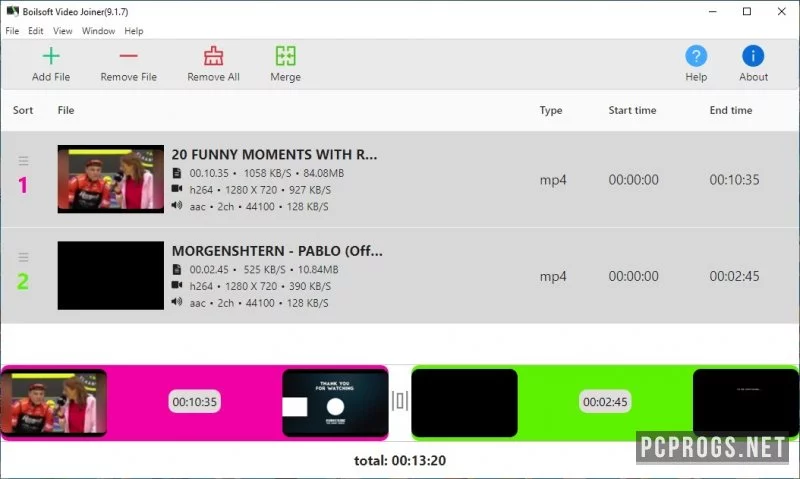Click the End time column header
This screenshot has width=800, height=479.
click(x=731, y=110)
